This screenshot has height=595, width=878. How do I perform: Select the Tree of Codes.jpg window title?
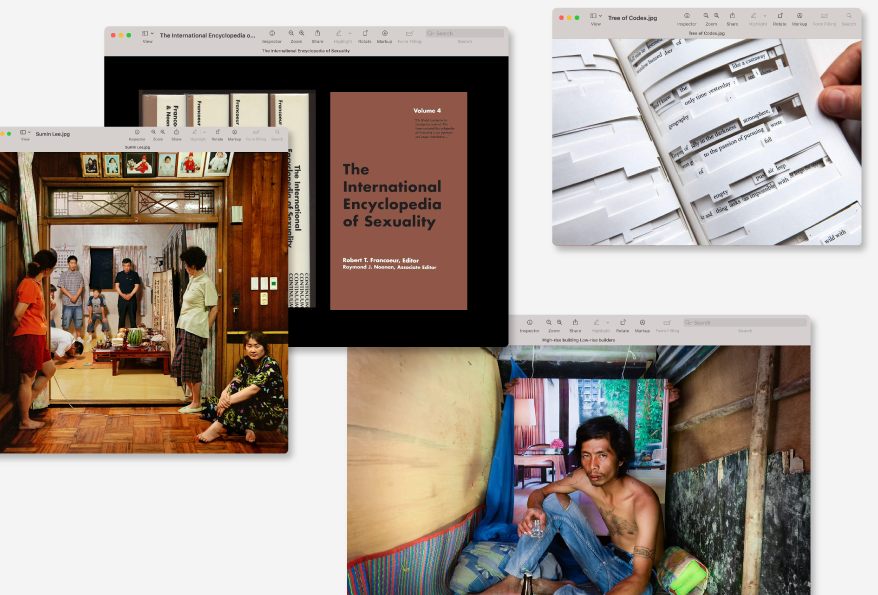[x=633, y=18]
